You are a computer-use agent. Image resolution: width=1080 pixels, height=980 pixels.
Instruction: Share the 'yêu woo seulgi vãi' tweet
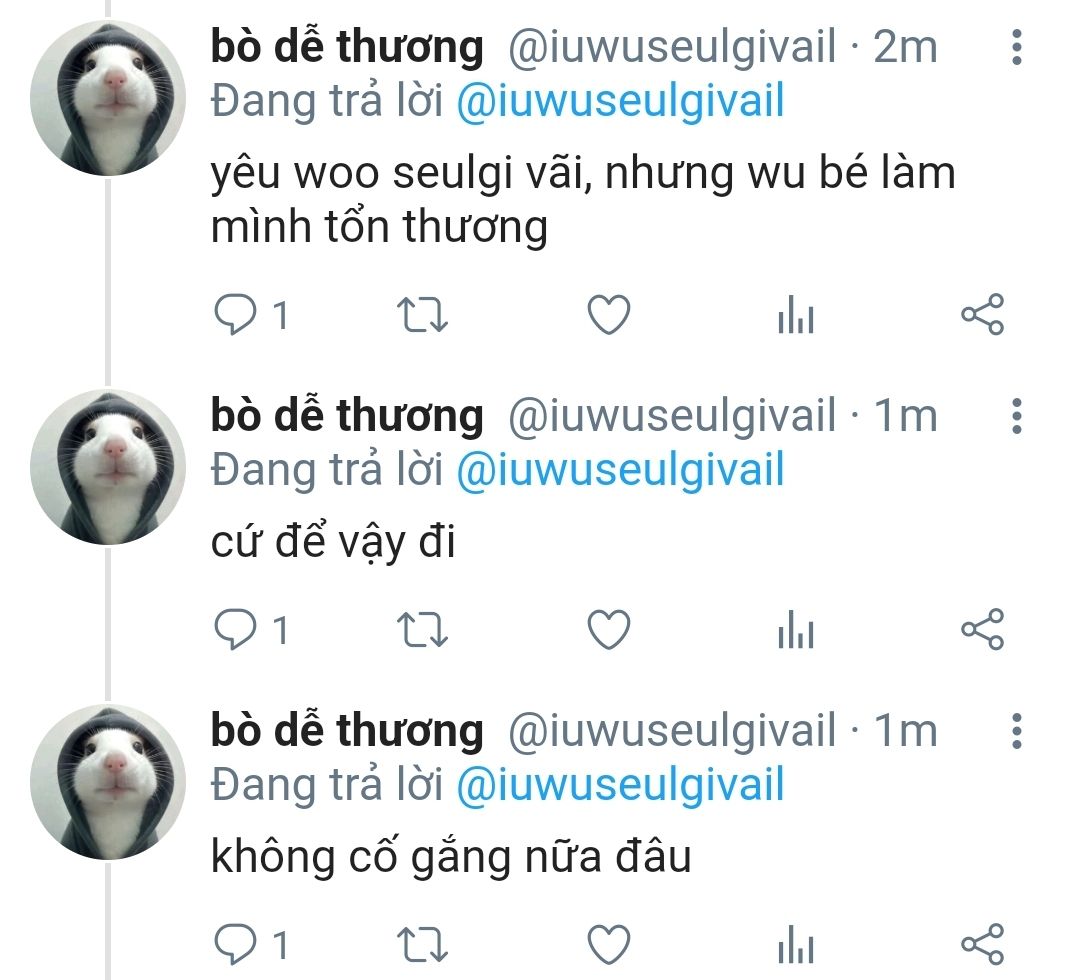(983, 315)
